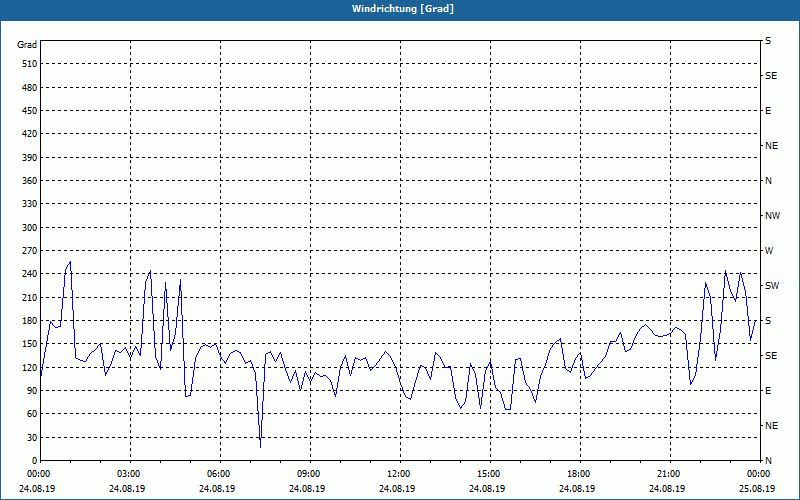Select the SE compass label above 480

(x=771, y=76)
